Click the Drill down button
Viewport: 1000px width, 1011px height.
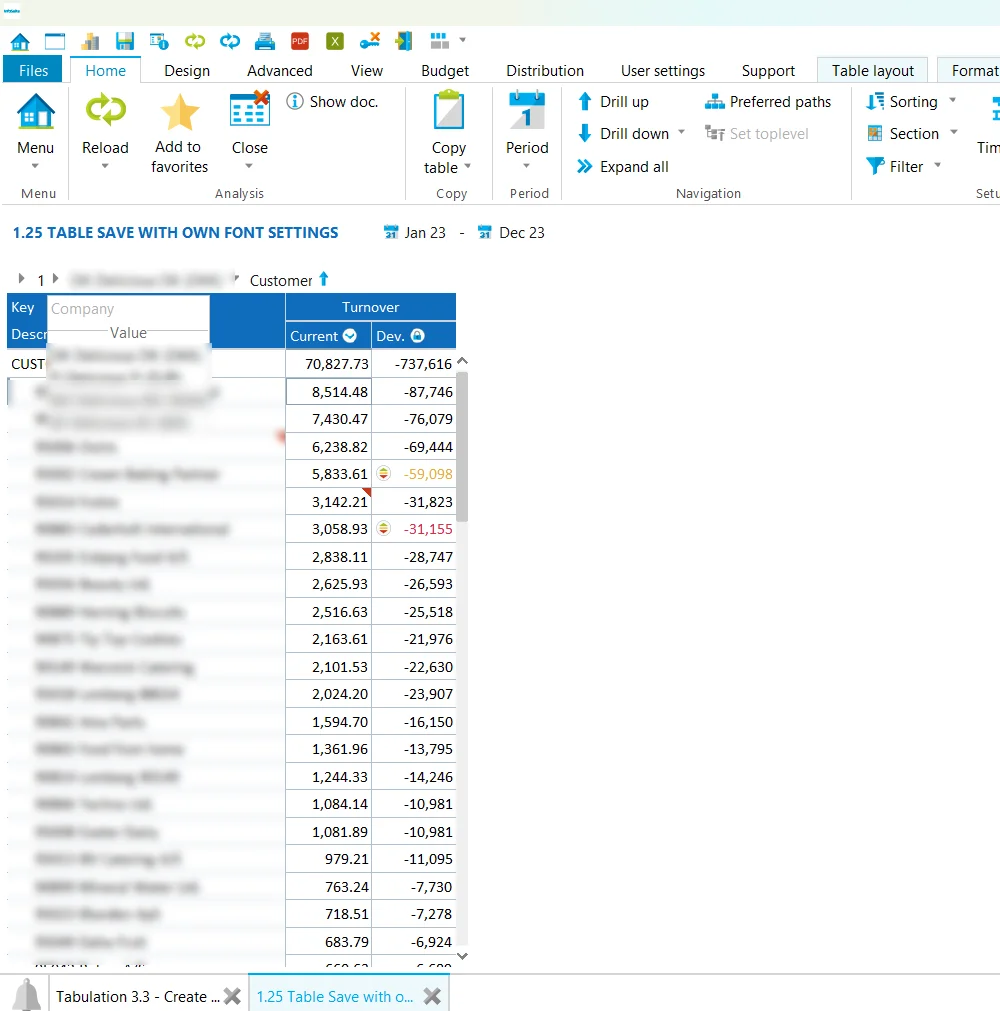624,133
